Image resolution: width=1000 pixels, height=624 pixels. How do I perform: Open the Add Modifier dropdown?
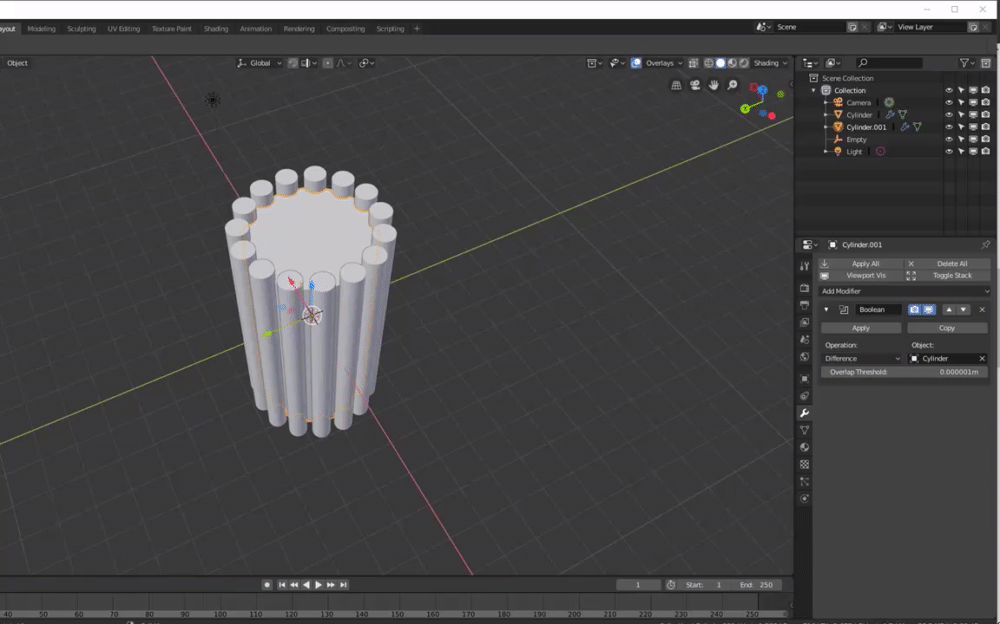tap(903, 291)
